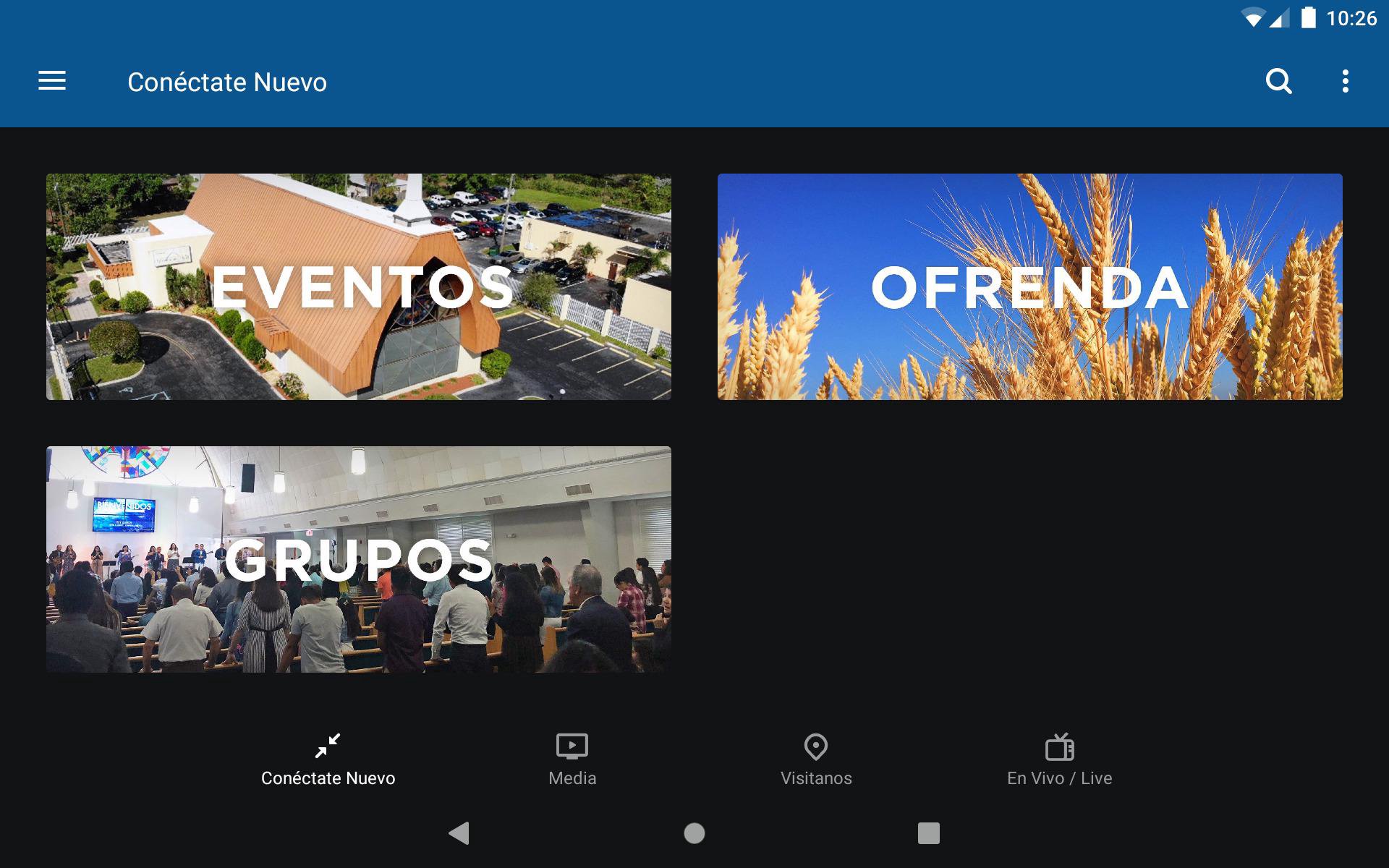Switch to the Media tab label
The height and width of the screenshot is (868, 1389).
572,778
